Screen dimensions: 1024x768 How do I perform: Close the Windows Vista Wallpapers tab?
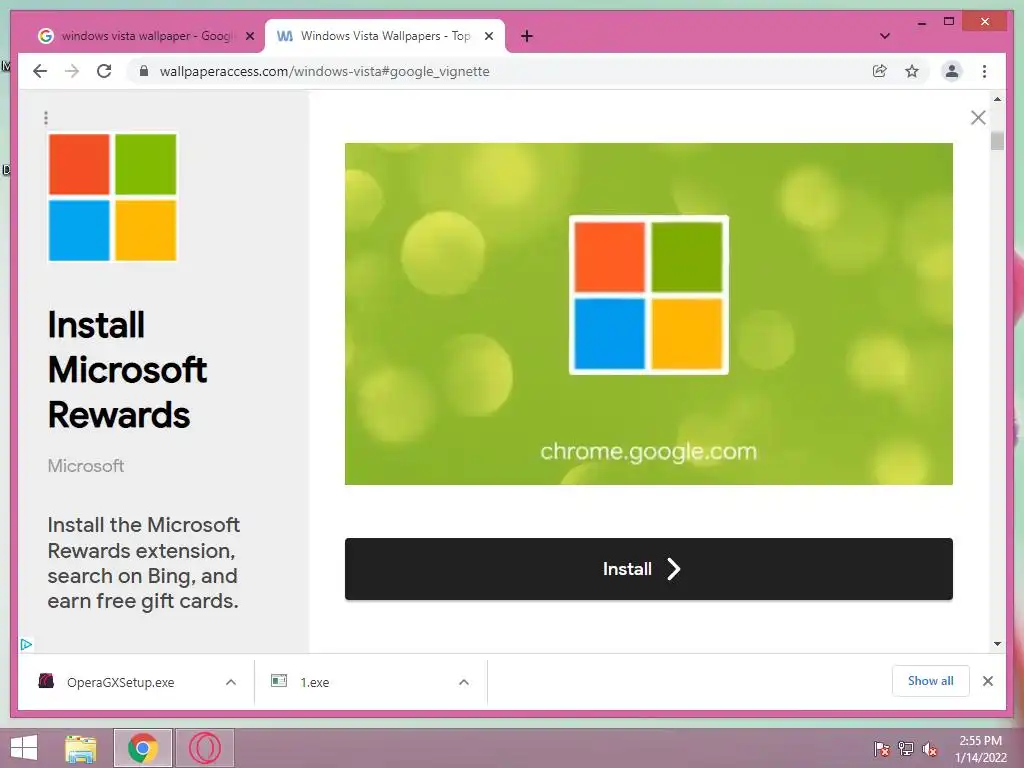pyautogui.click(x=488, y=36)
